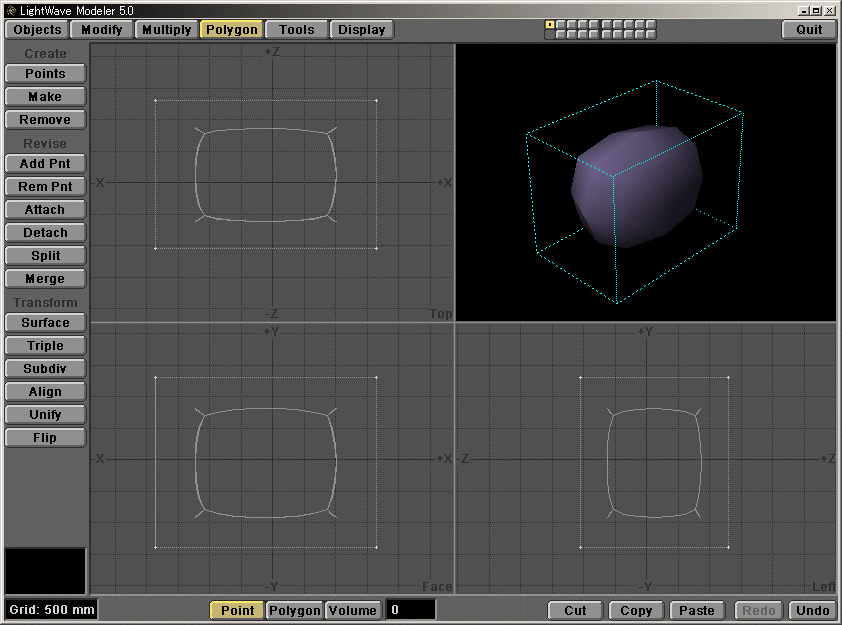
Task: Enable Volume selection mode
Action: tap(355, 610)
